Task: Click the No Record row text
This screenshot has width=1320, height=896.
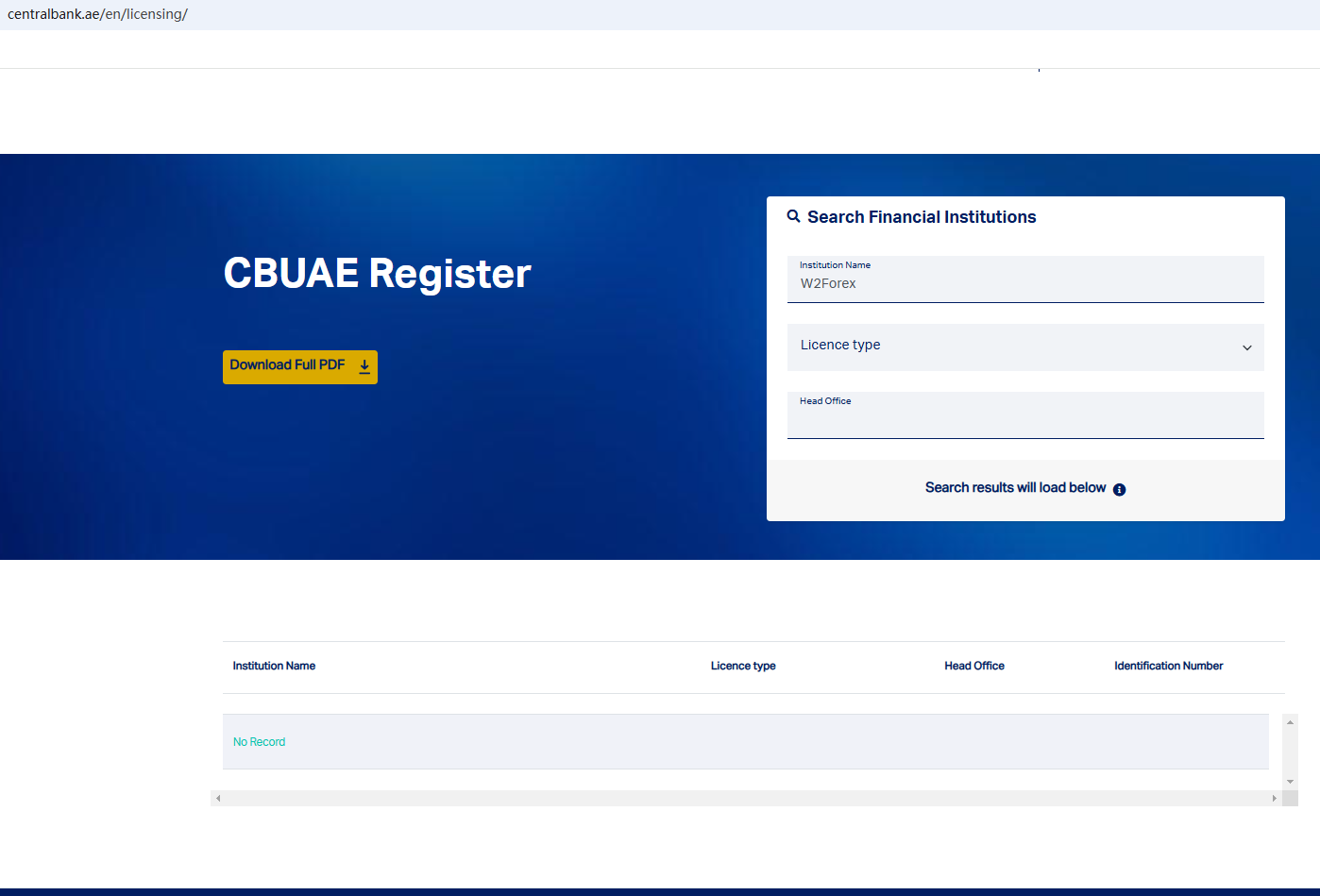Action: coord(259,742)
